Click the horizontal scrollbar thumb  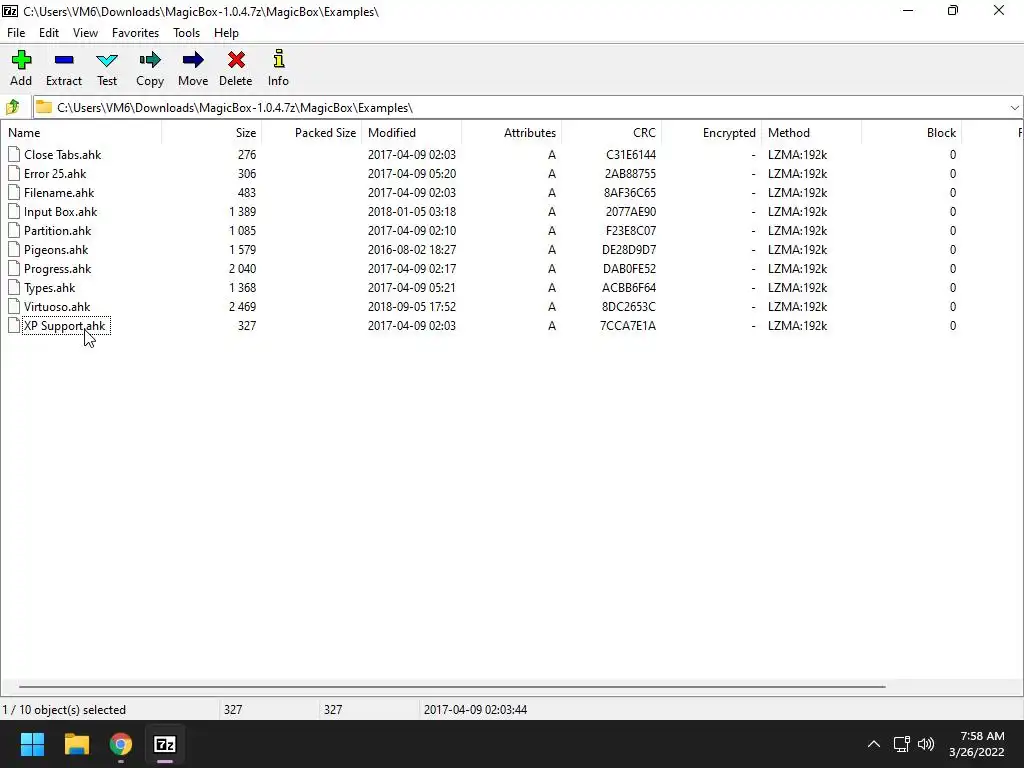point(452,686)
